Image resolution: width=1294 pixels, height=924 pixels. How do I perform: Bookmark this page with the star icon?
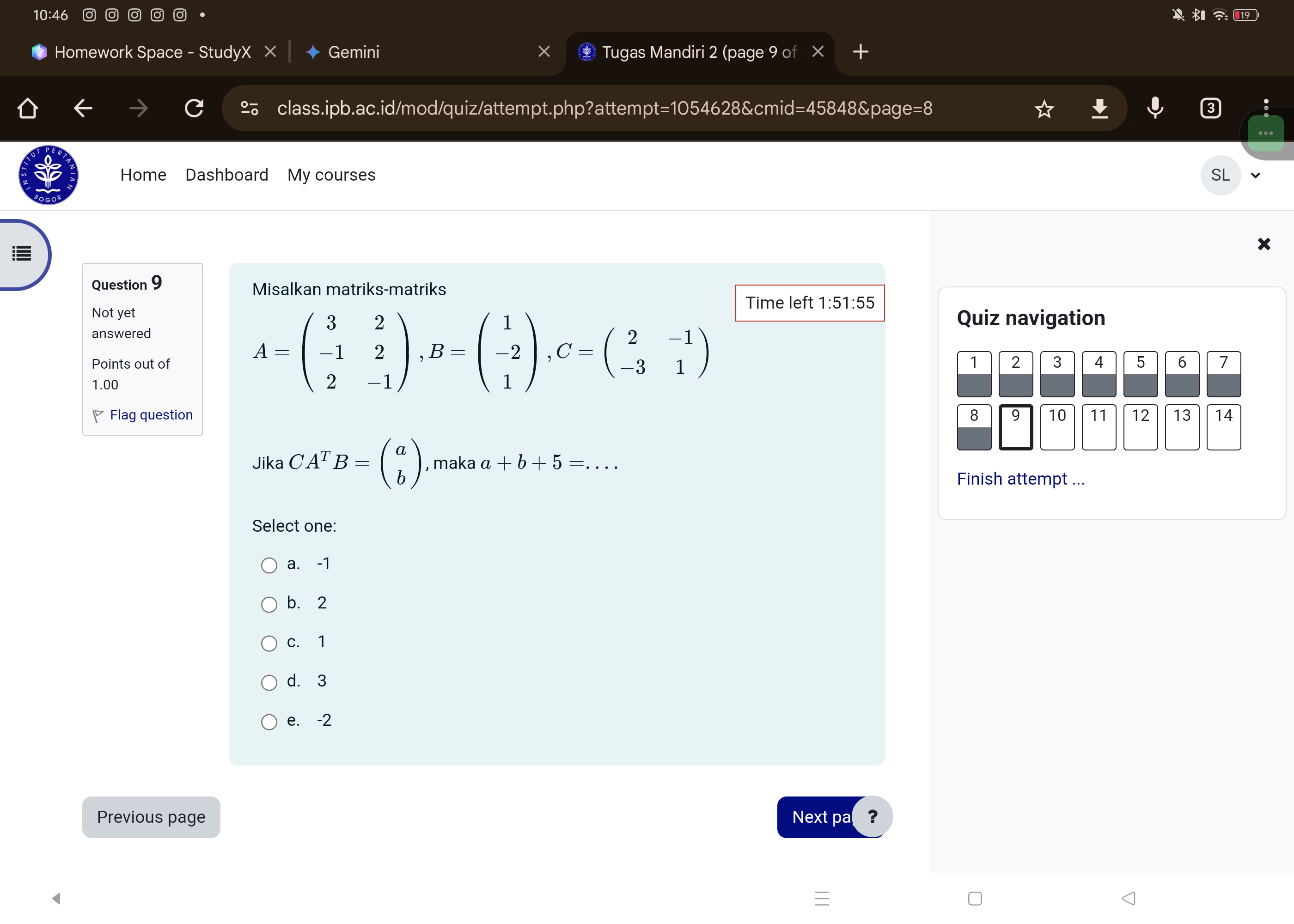click(1044, 108)
